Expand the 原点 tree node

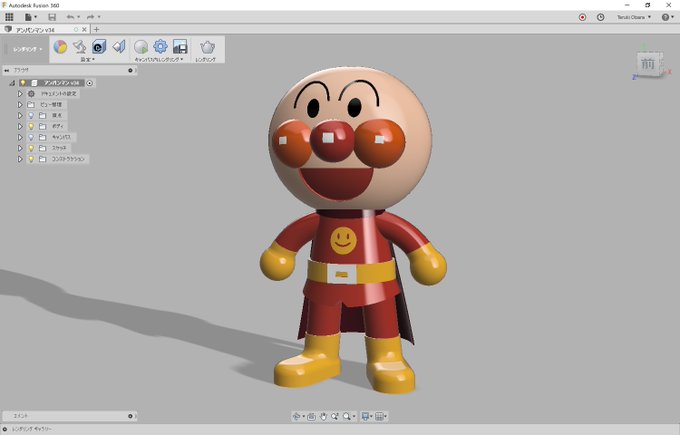coord(20,115)
